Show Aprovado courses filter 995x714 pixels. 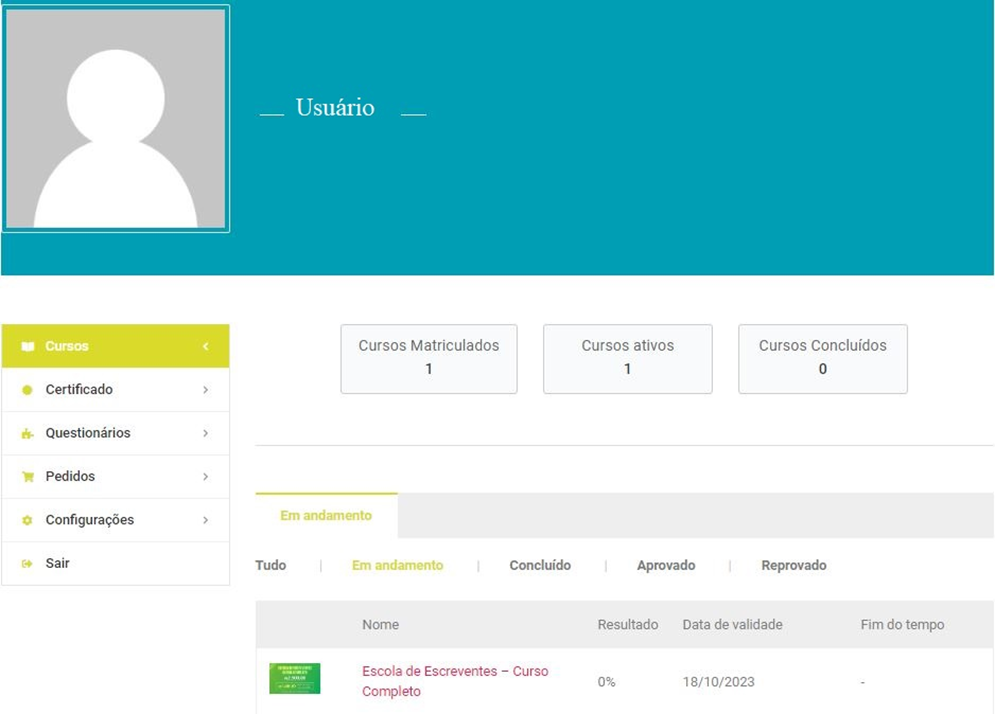[x=666, y=565]
